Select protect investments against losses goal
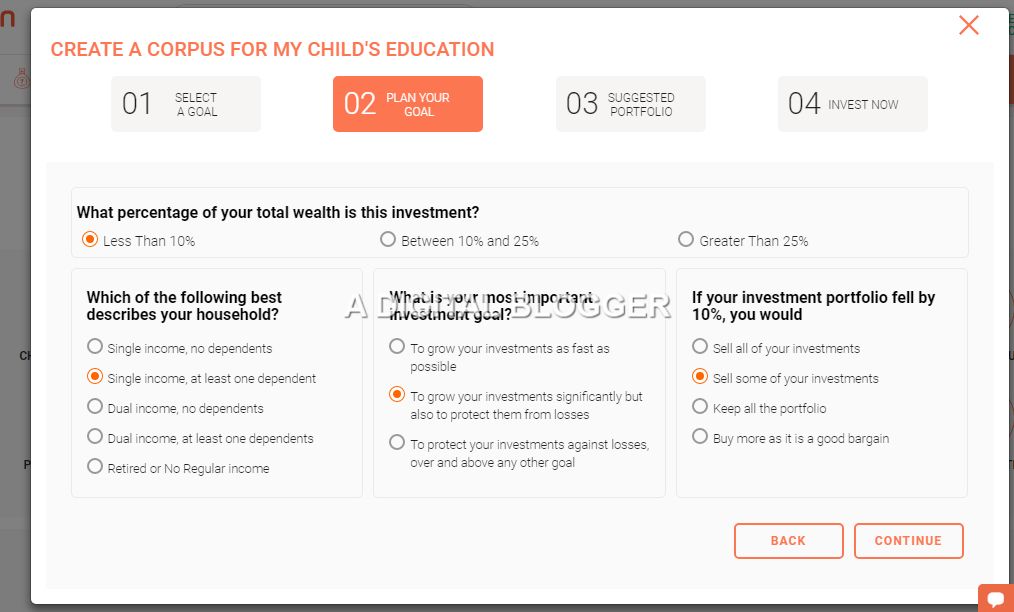The width and height of the screenshot is (1014, 612). point(397,443)
